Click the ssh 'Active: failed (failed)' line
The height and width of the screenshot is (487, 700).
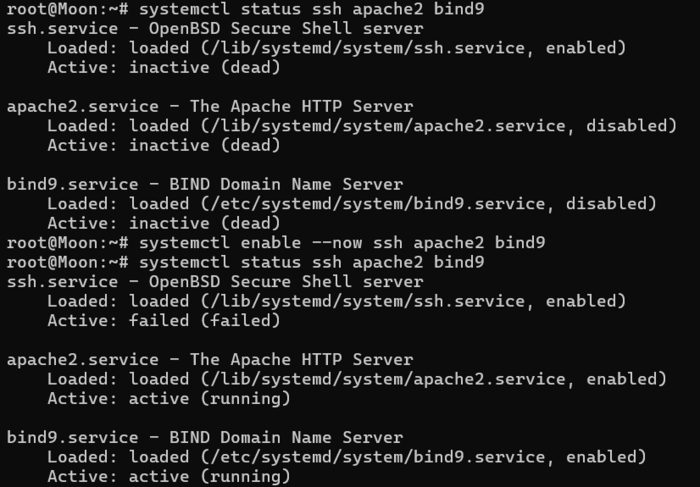tap(163, 321)
